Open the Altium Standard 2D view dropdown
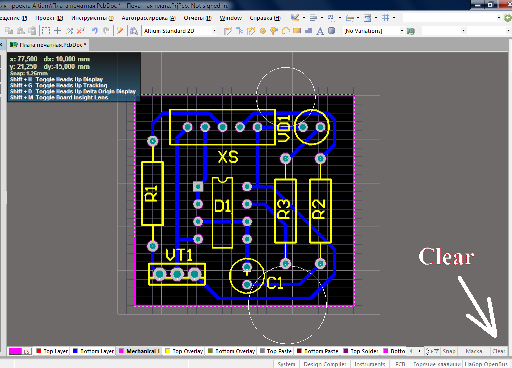This screenshot has height=368, width=512. [180, 31]
